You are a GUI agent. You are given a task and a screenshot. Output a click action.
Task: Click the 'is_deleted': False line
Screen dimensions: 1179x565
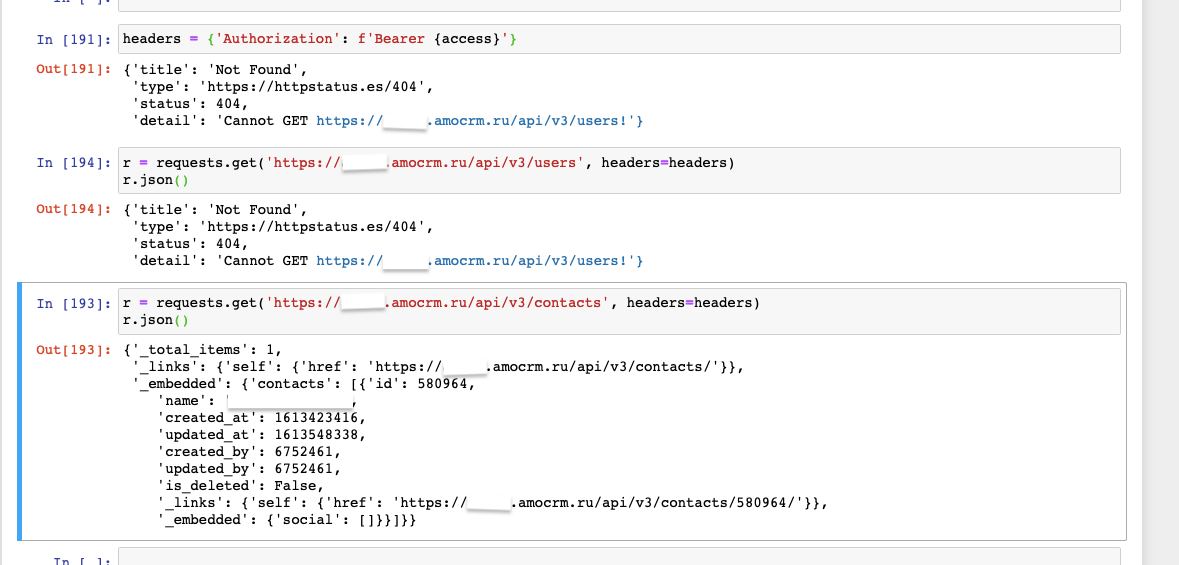(241, 486)
